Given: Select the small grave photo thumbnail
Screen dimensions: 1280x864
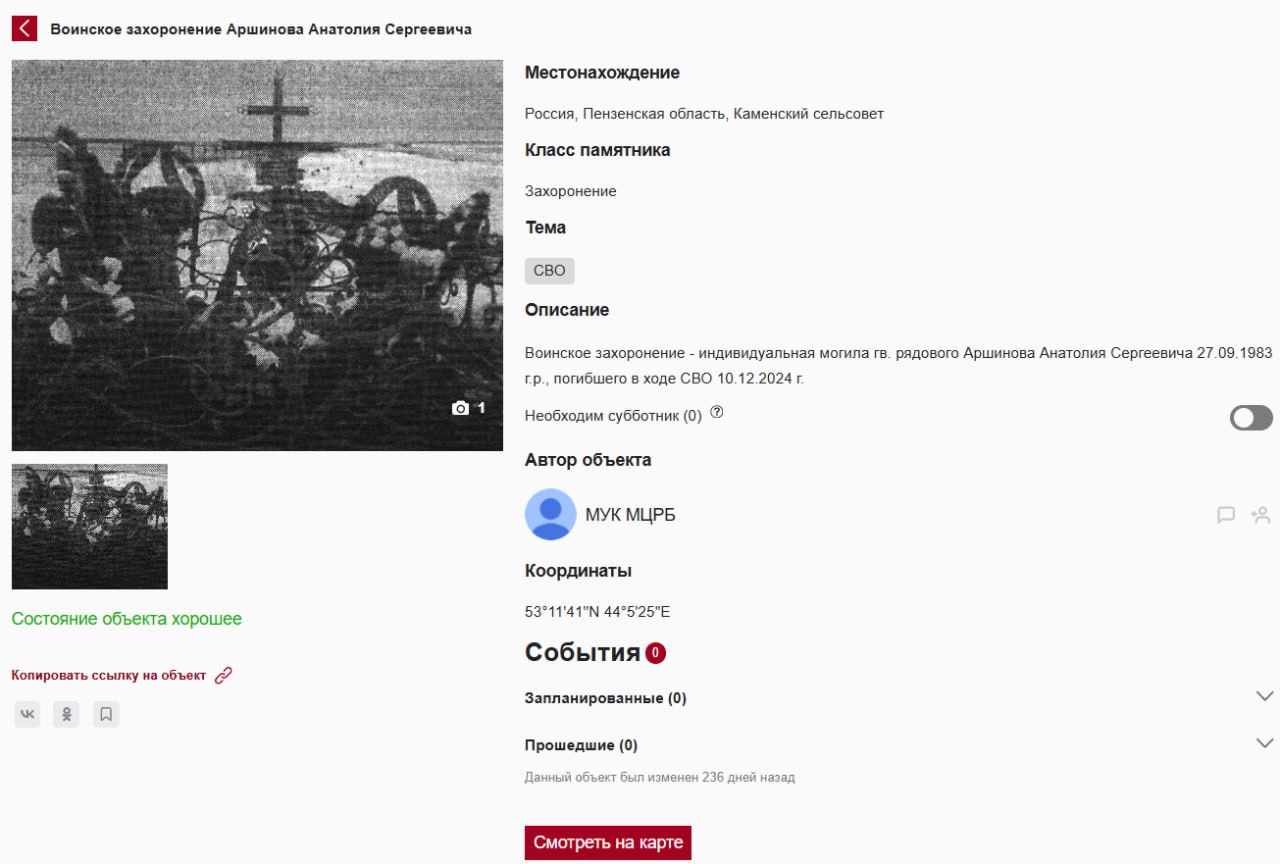Looking at the screenshot, I should (x=90, y=526).
